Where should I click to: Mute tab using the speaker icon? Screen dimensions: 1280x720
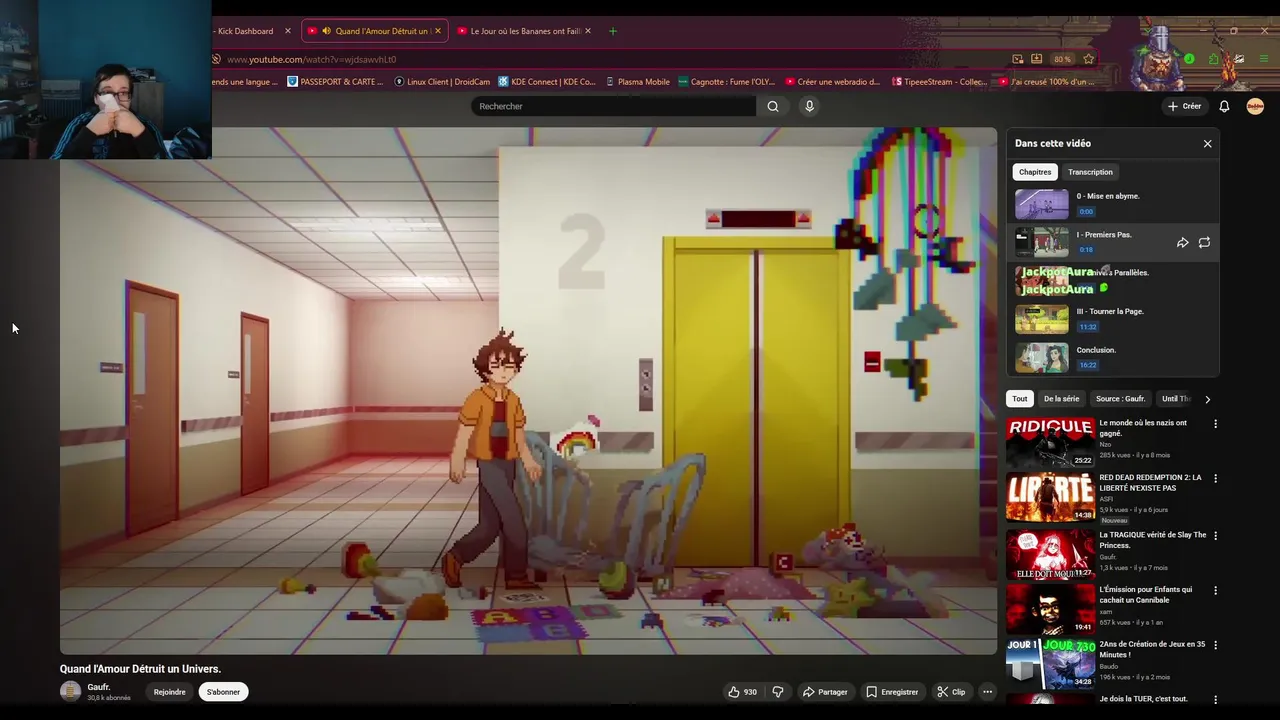click(x=326, y=31)
